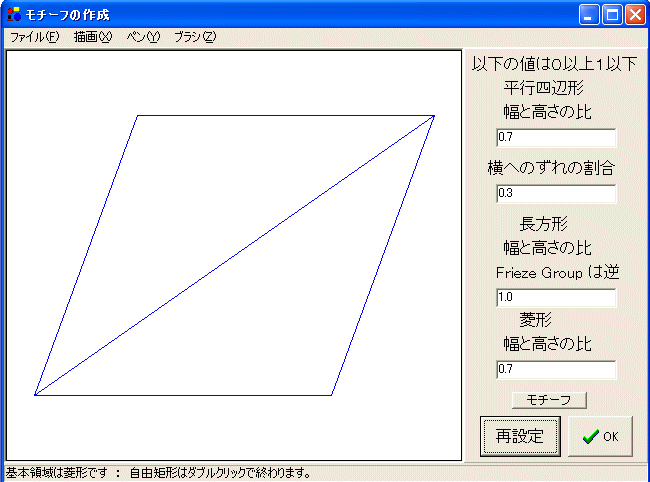Screen dimensions: 650x482
Task: Click the status bar text 基本領域は菱形です
Action: click(x=56, y=473)
